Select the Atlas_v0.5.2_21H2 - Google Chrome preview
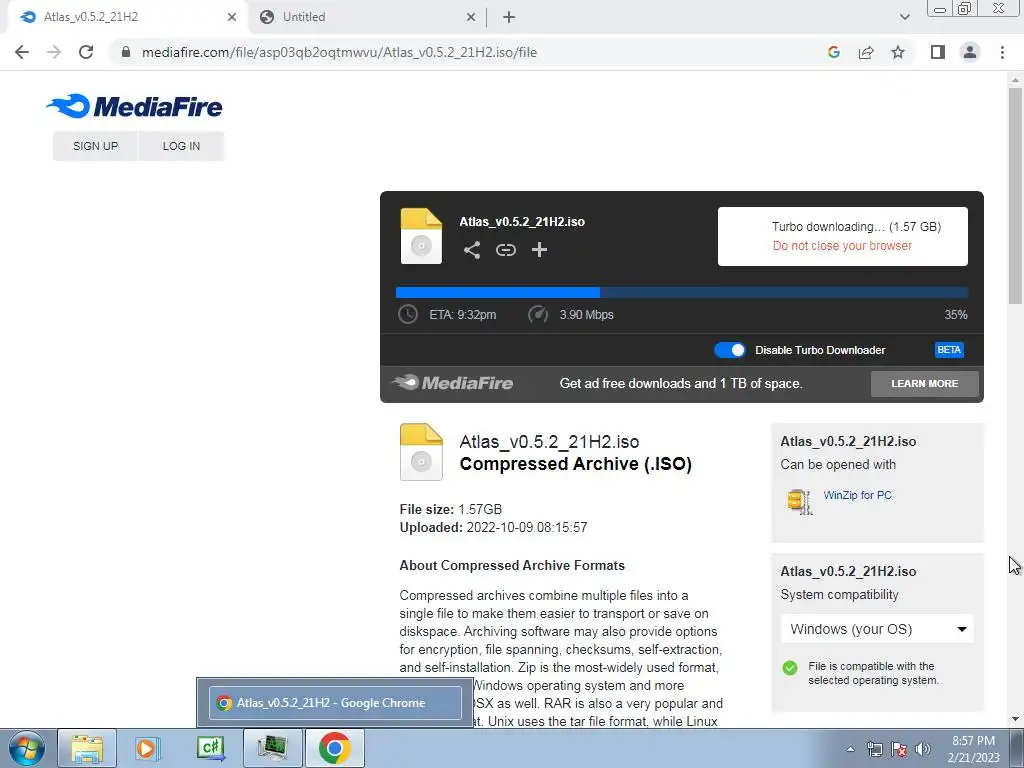 pos(335,703)
